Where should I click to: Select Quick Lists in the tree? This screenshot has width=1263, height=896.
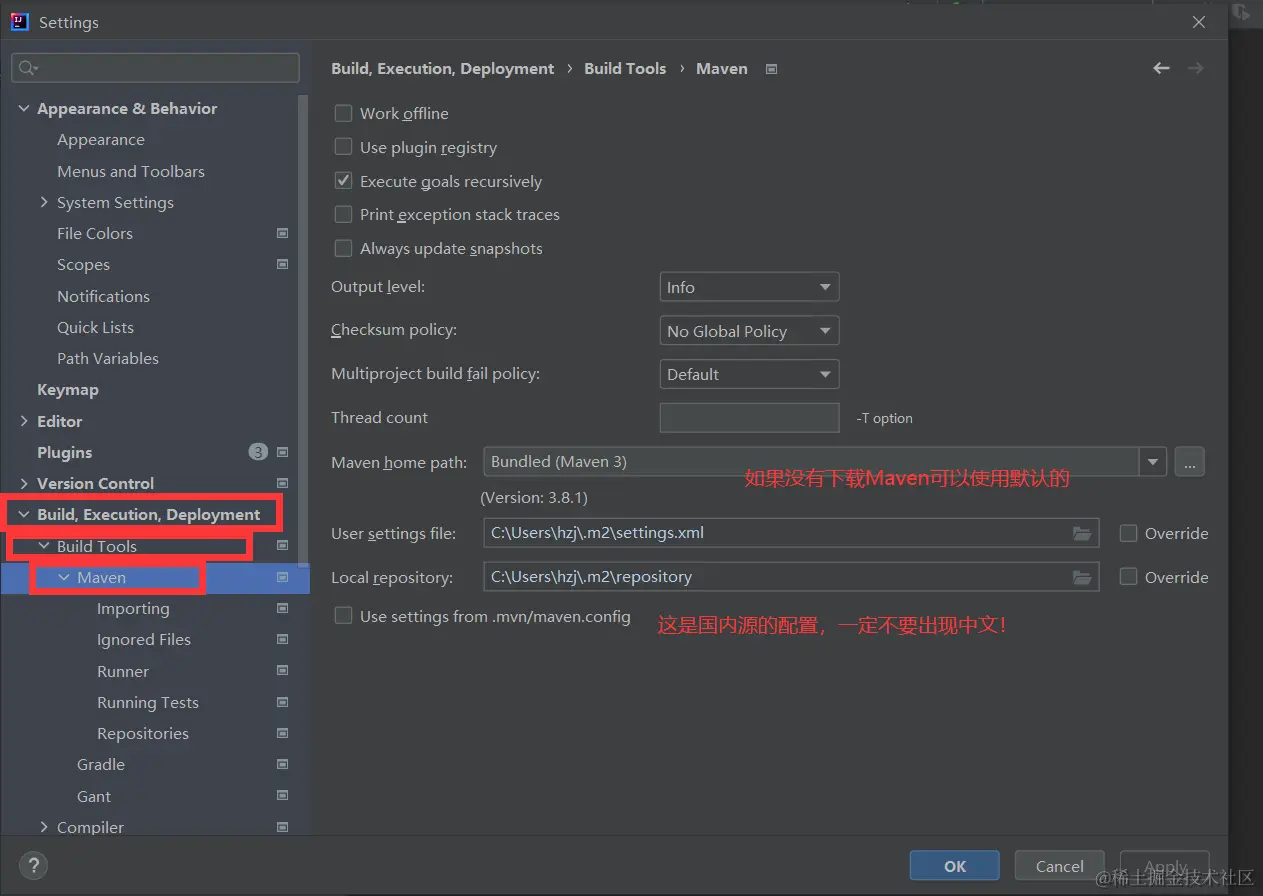pos(95,327)
